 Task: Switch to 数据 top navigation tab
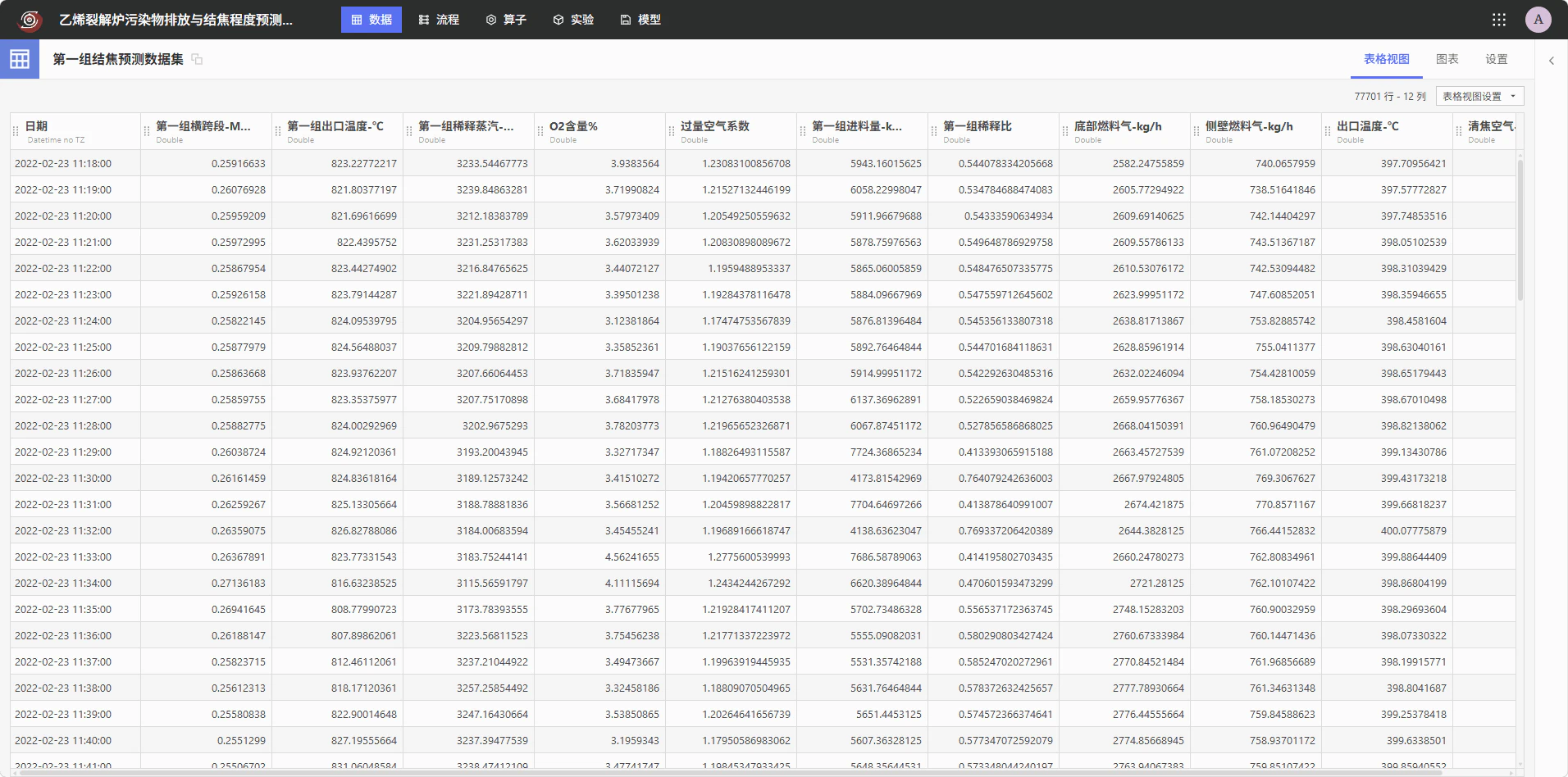coord(371,20)
